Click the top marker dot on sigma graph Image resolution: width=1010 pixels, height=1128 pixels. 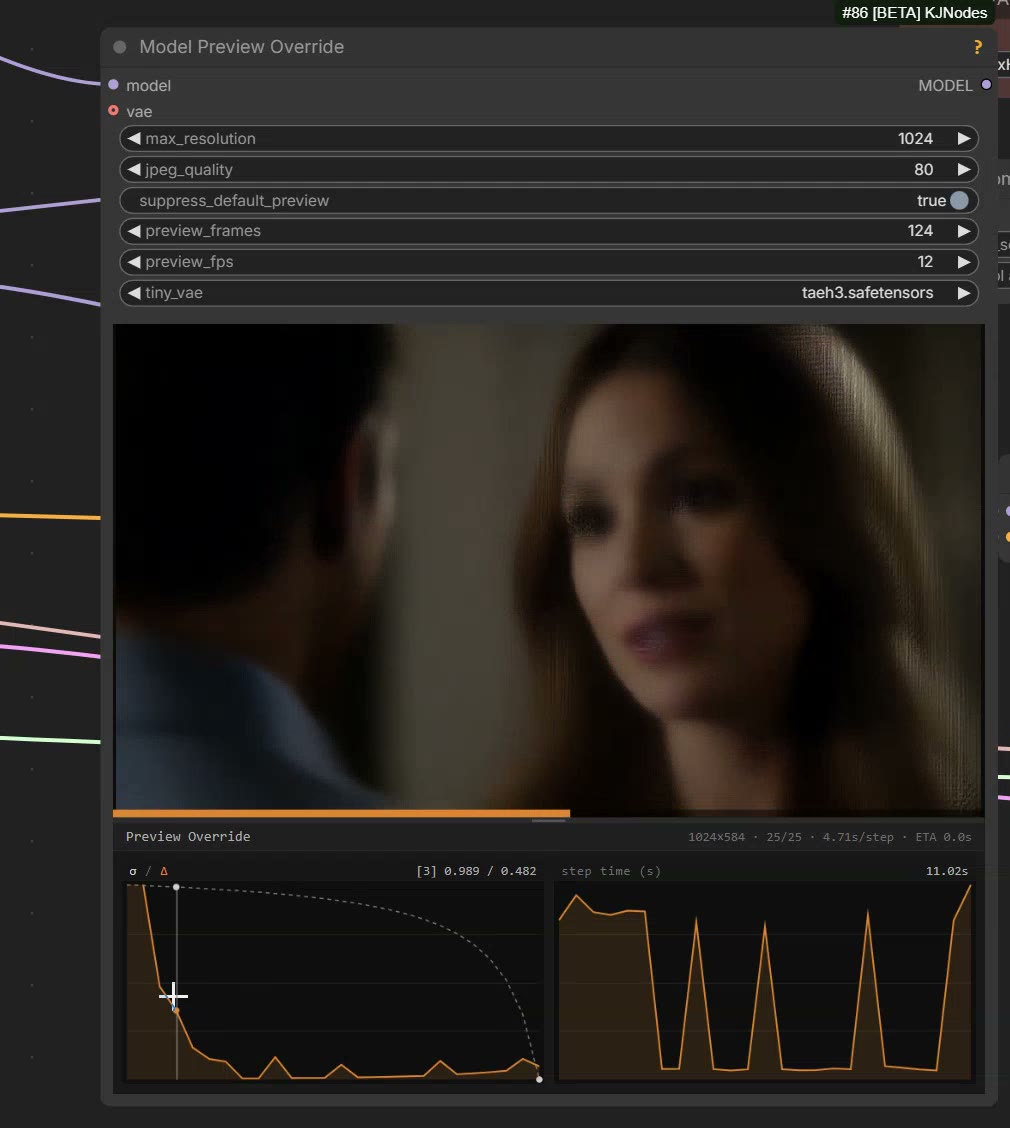[x=176, y=887]
